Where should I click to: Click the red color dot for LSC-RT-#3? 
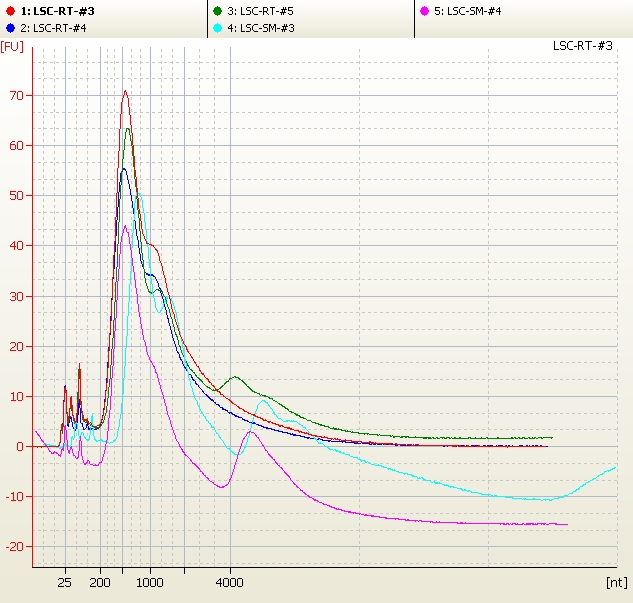pos(10,11)
